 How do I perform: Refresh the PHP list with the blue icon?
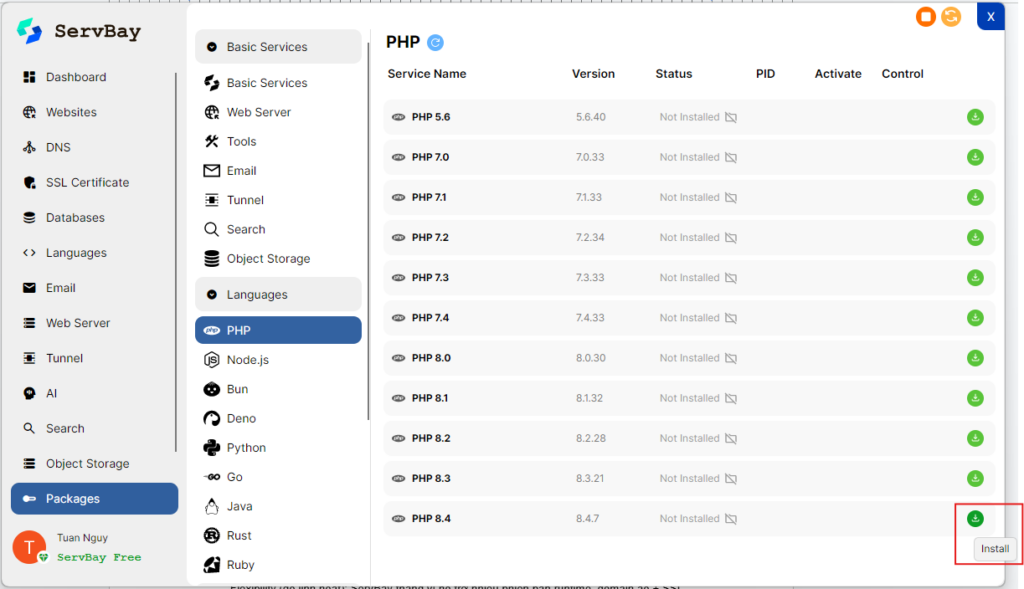coord(435,42)
